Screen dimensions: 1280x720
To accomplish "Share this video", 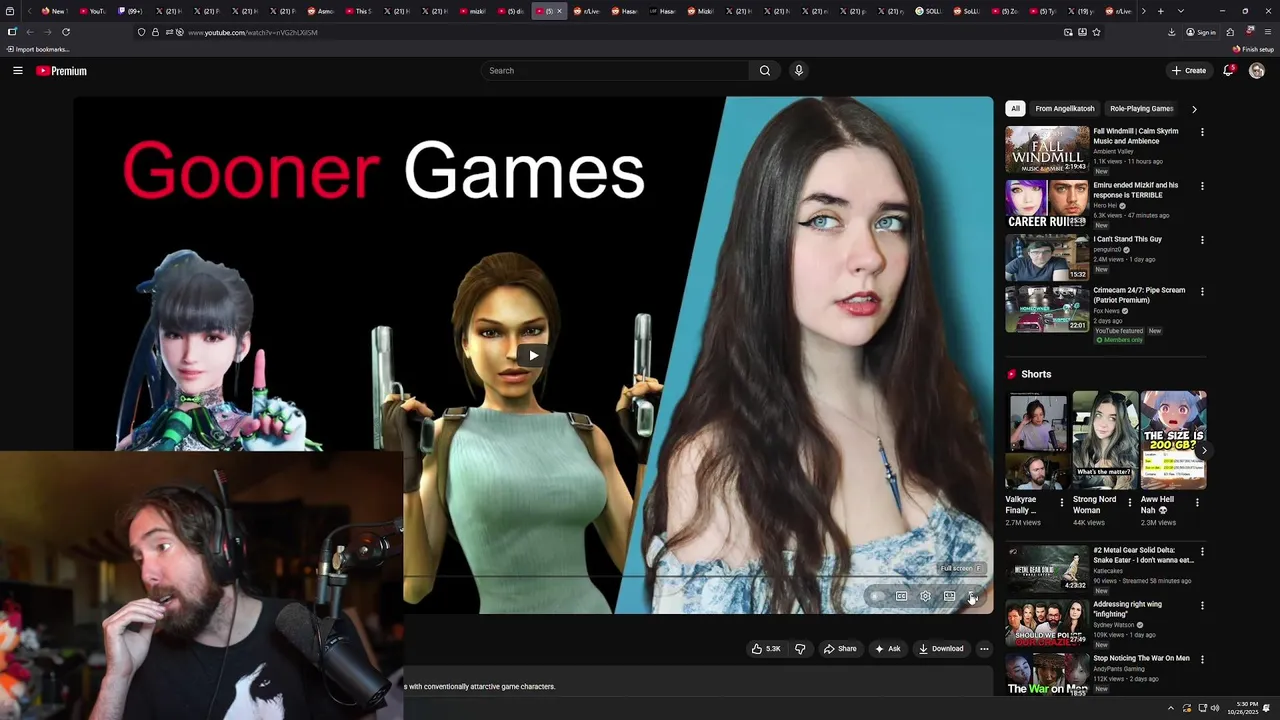I will point(840,649).
